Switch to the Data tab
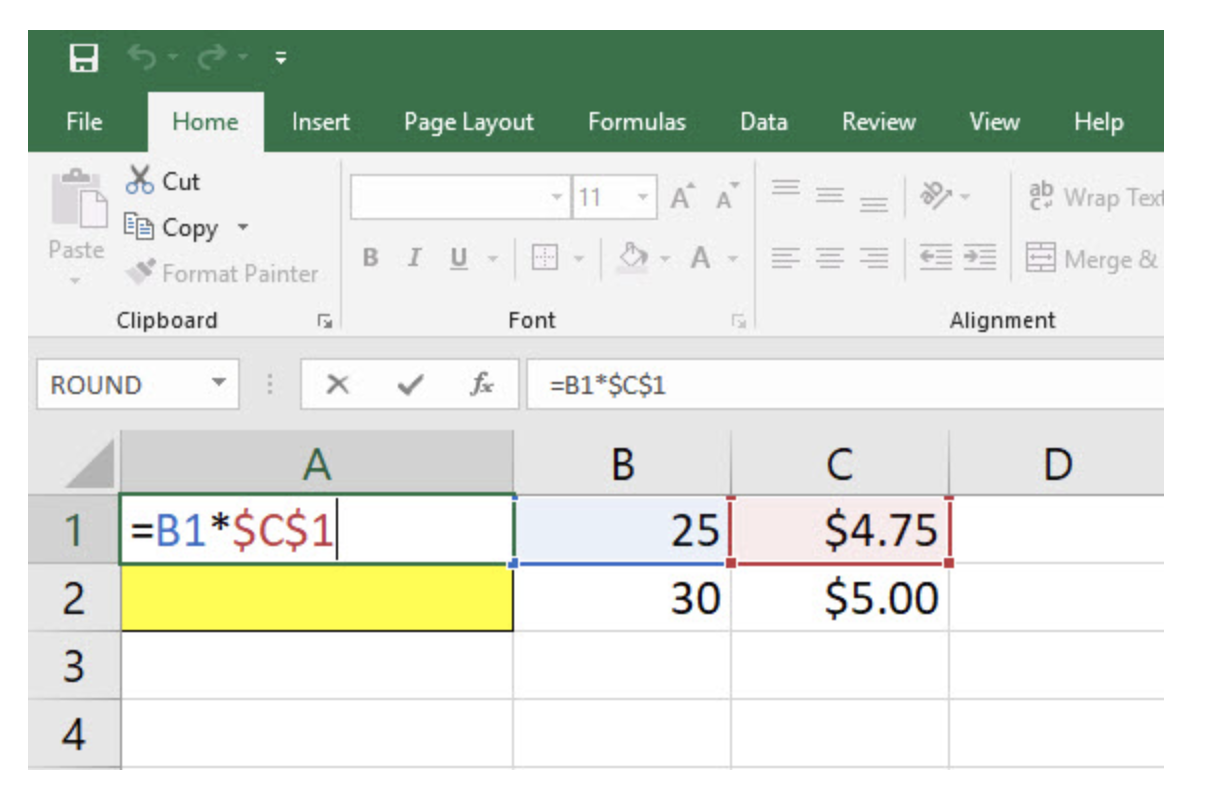The image size is (1224, 802). 763,122
